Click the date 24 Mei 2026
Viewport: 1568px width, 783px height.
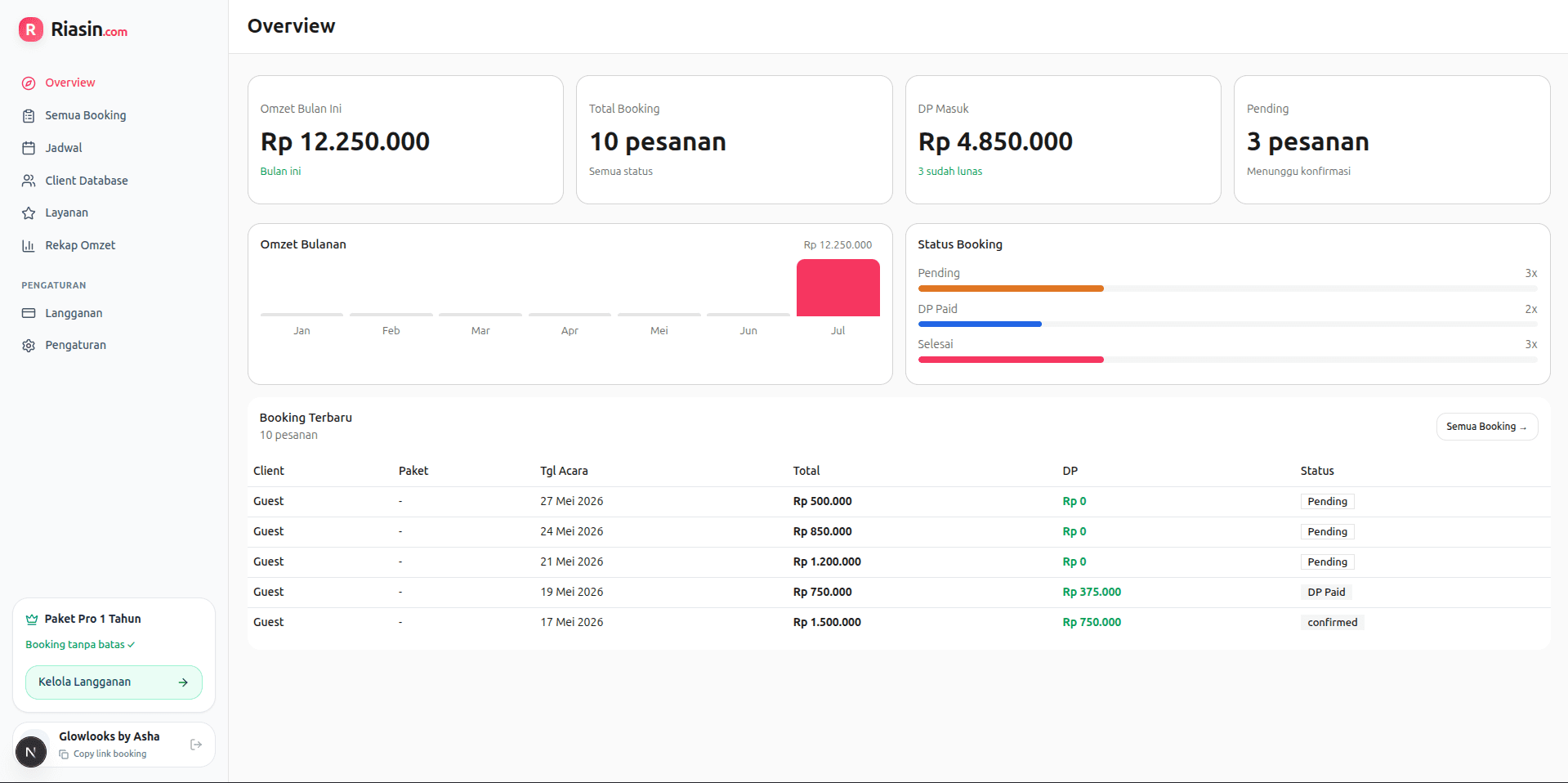(x=572, y=531)
